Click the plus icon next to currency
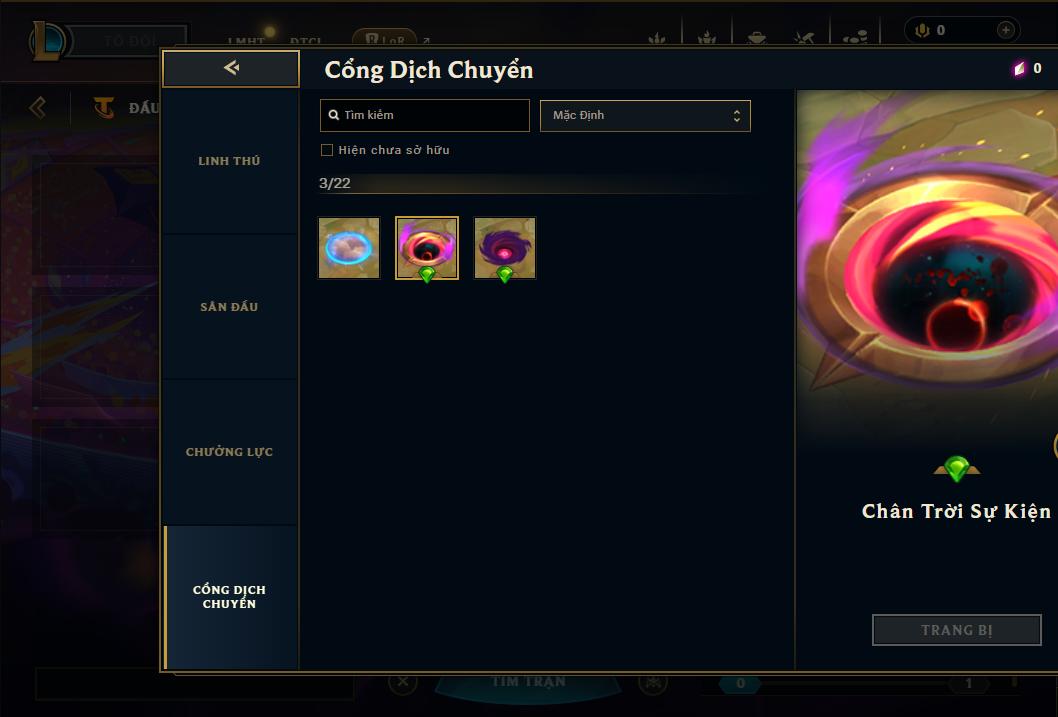Image resolution: width=1058 pixels, height=717 pixels. 1005,30
